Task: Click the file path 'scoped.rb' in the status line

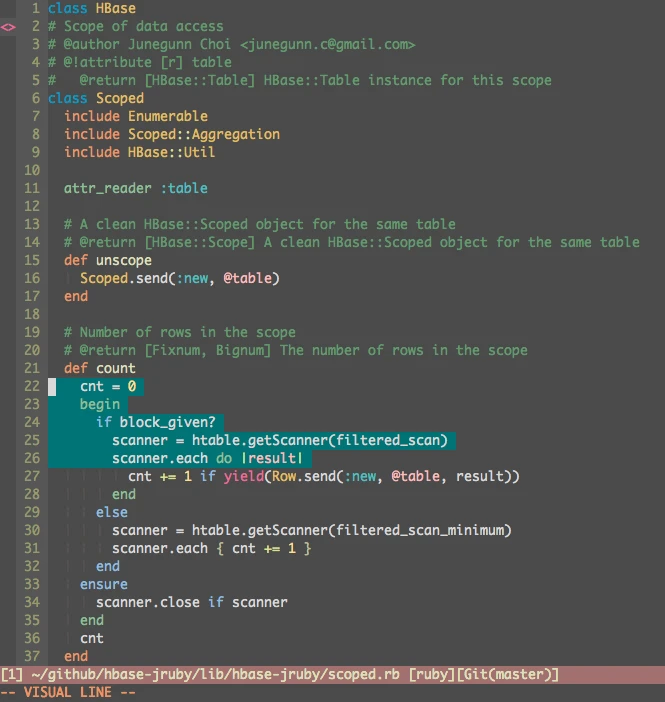Action: (x=364, y=675)
